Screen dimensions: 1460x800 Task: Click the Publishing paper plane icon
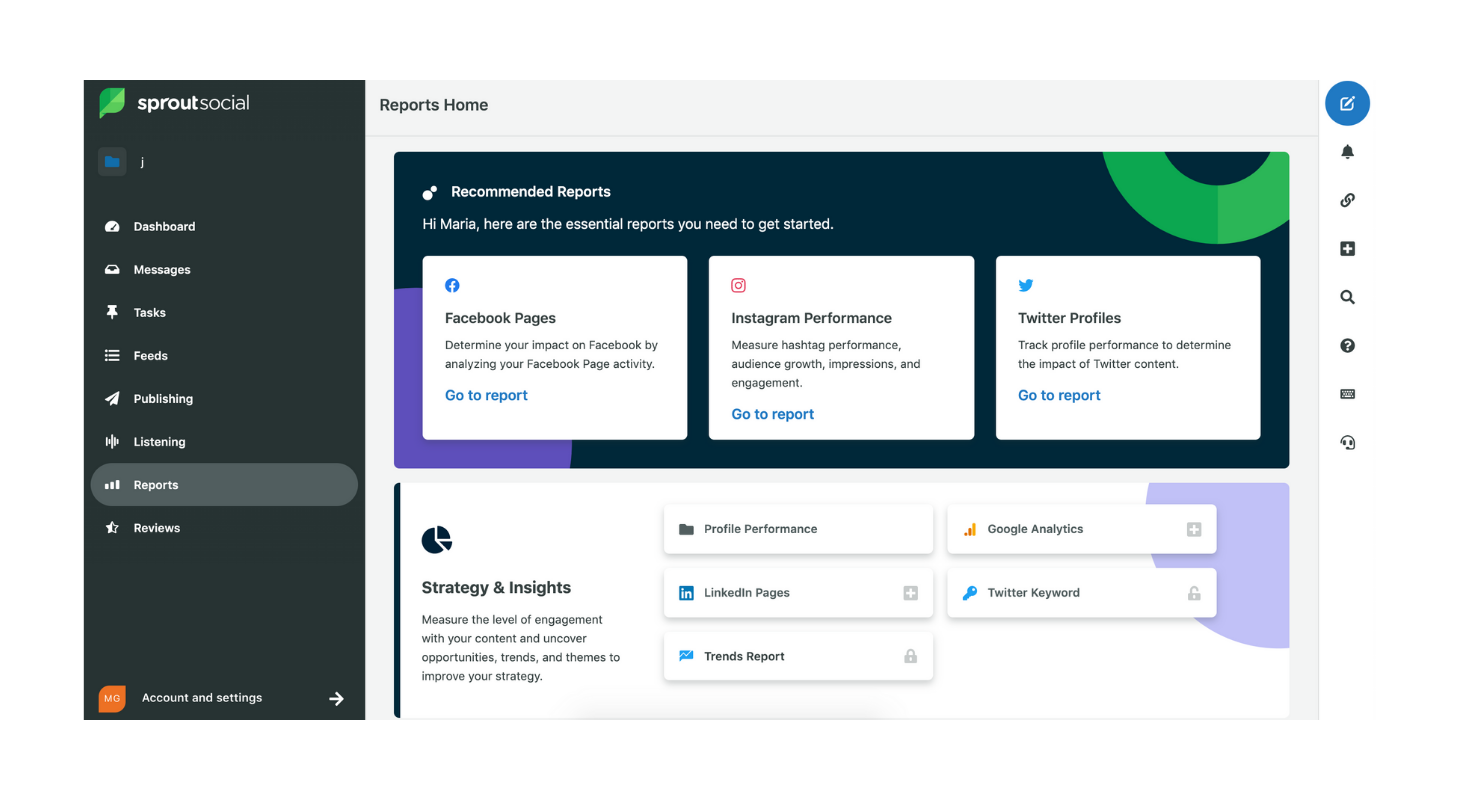tap(112, 399)
